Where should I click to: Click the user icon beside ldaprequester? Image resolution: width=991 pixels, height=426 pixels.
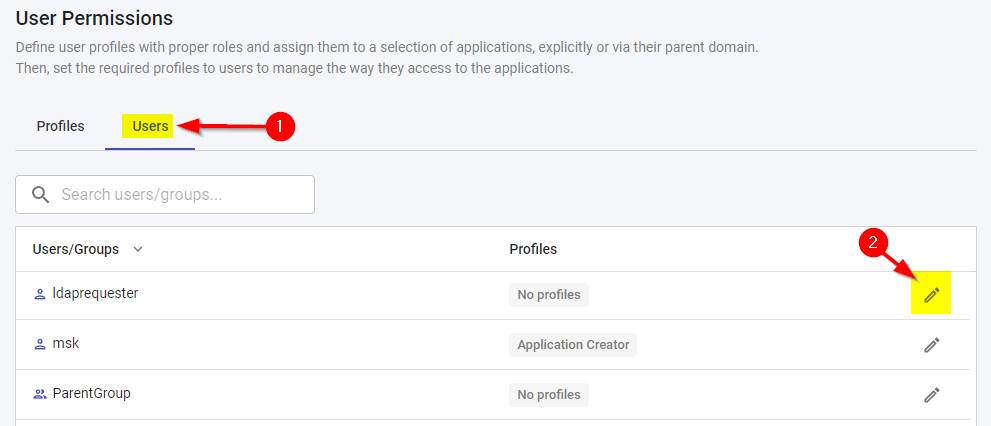[x=40, y=295]
